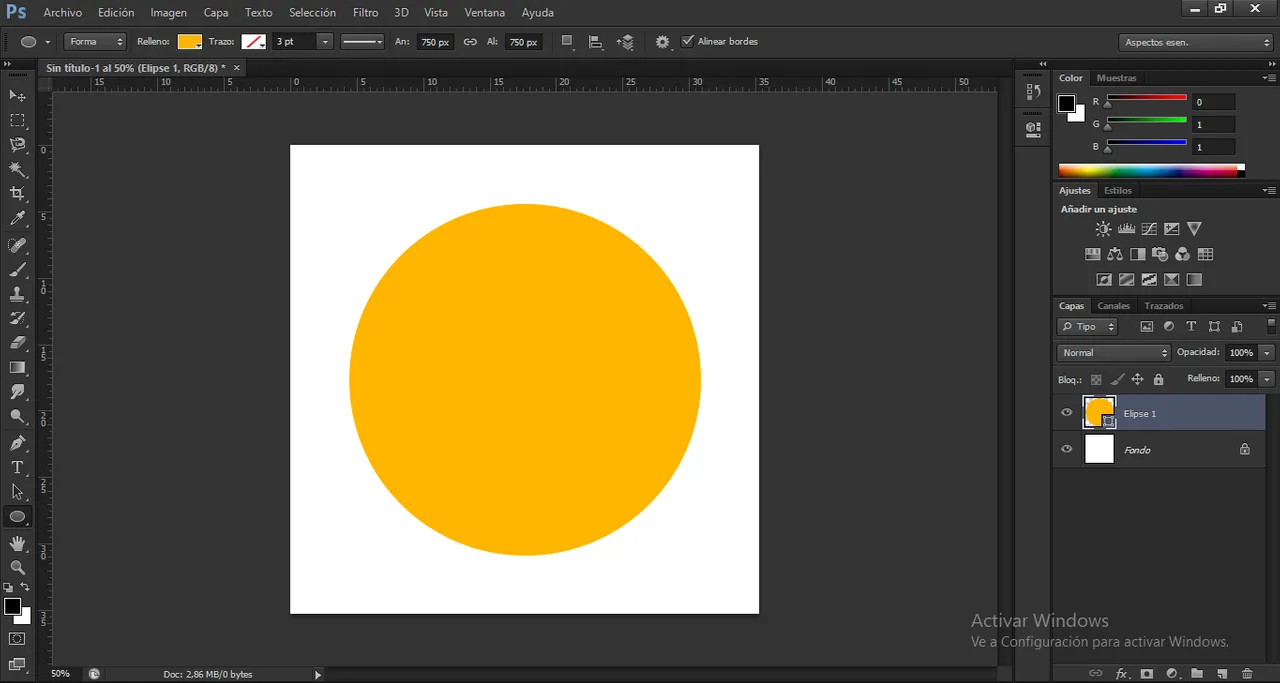The width and height of the screenshot is (1280, 683).
Task: Delete layer with trash icon
Action: pyautogui.click(x=1246, y=674)
